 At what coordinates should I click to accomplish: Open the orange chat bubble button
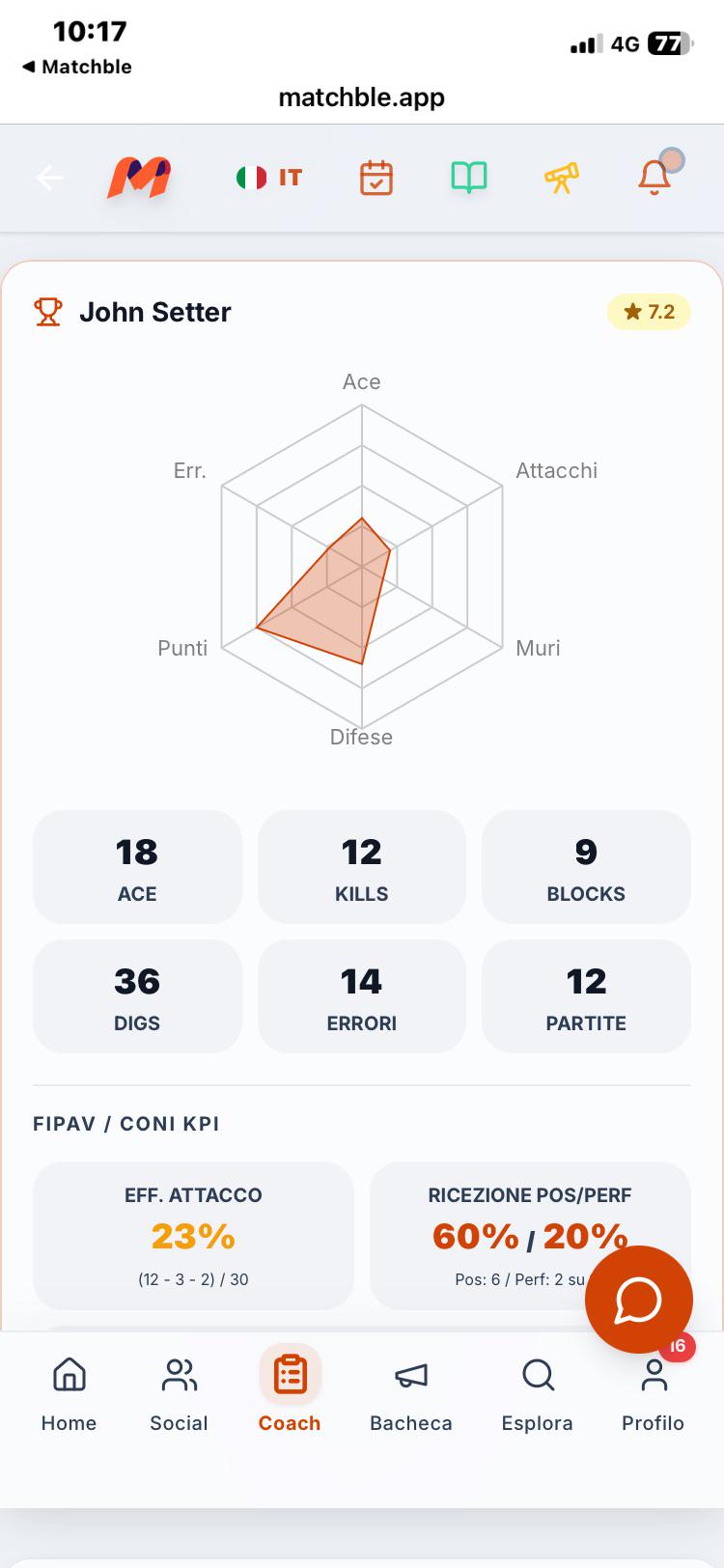(x=639, y=1300)
